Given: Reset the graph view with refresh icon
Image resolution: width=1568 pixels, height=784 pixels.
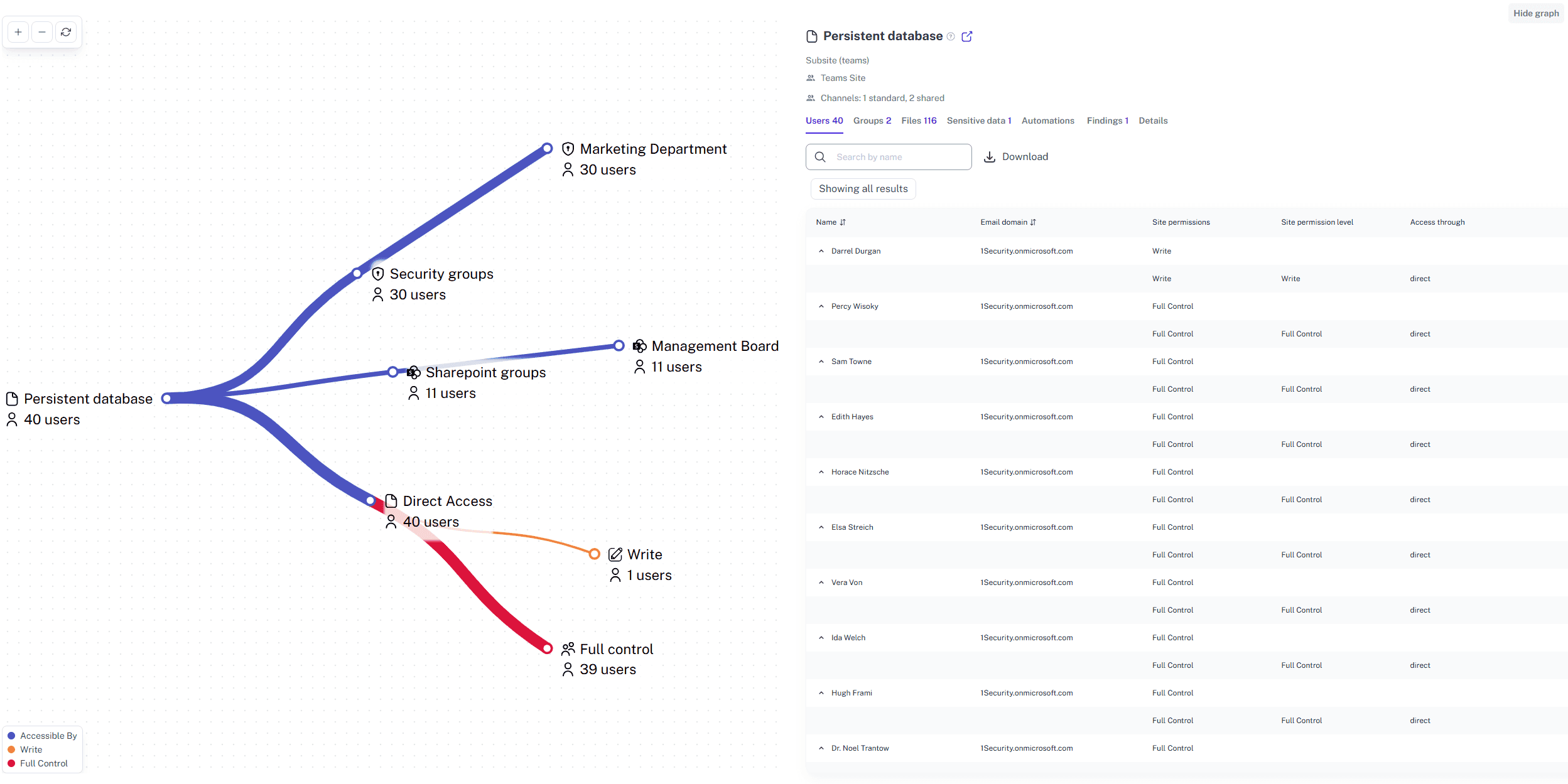Looking at the screenshot, I should click(65, 31).
